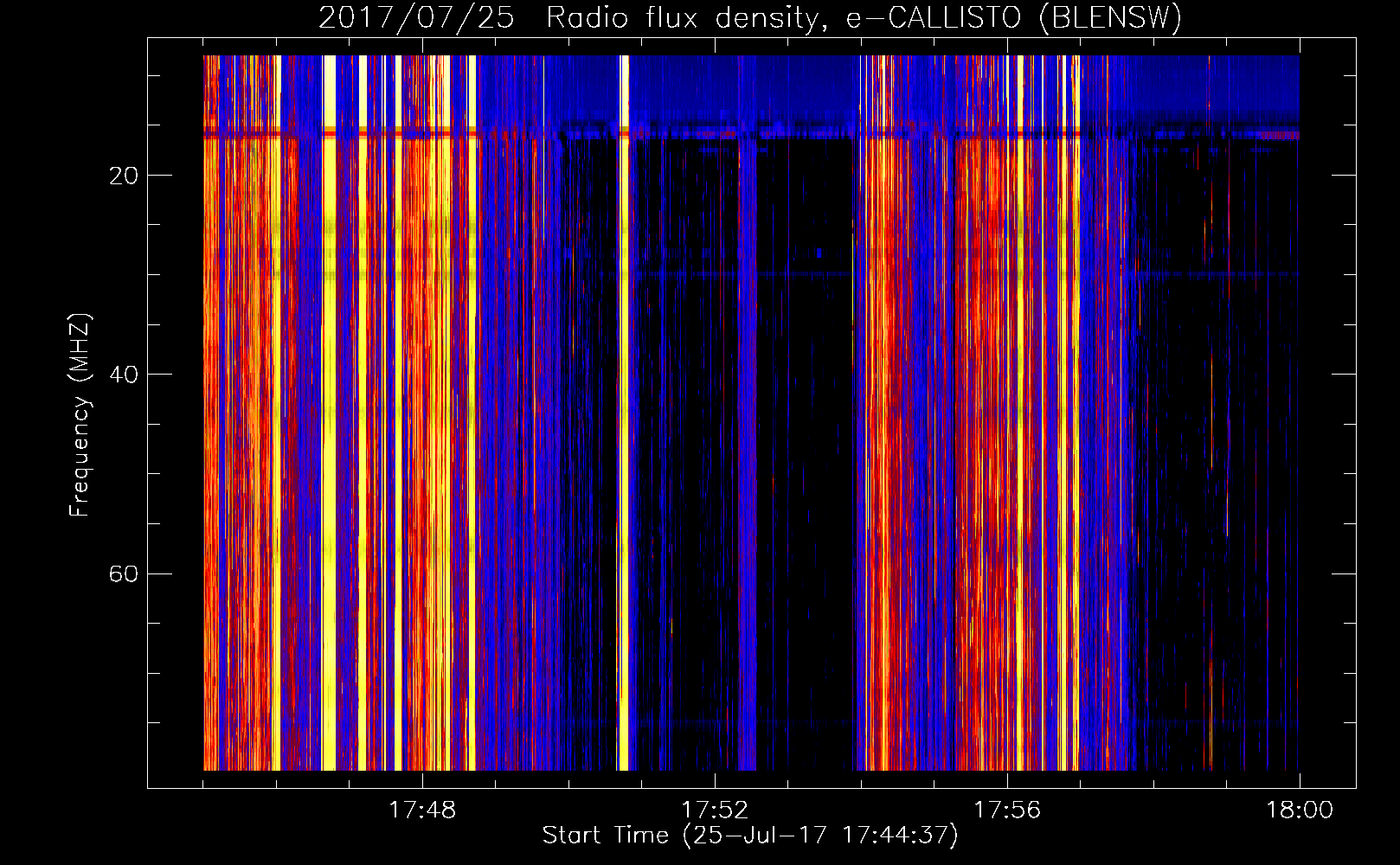Click the 17:56 time tick label
The image size is (1400, 865).
pyautogui.click(x=1007, y=811)
